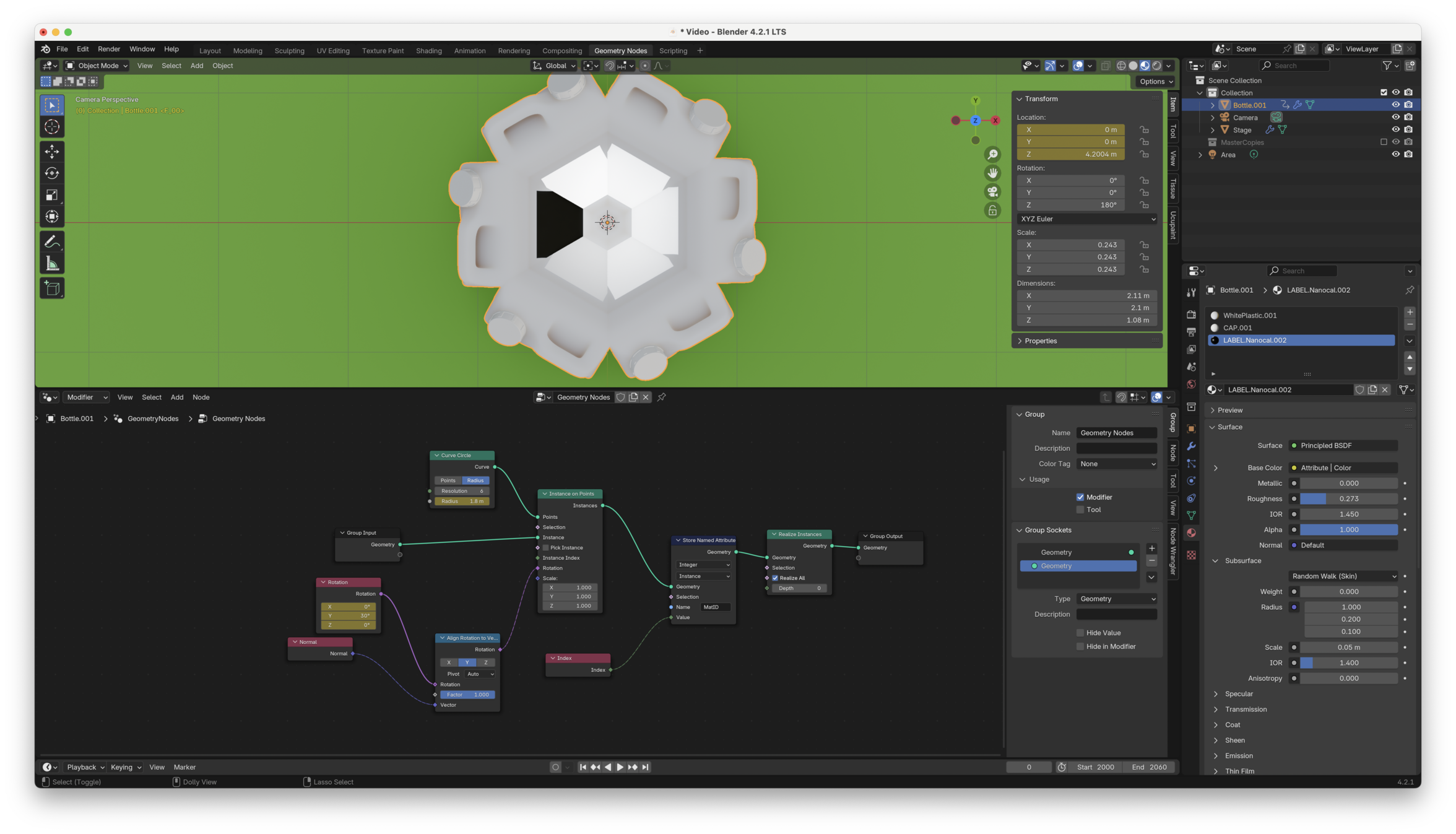Viewport: 1456px width, 834px height.
Task: Expand the Properties panel in sidebar
Action: 1040,341
